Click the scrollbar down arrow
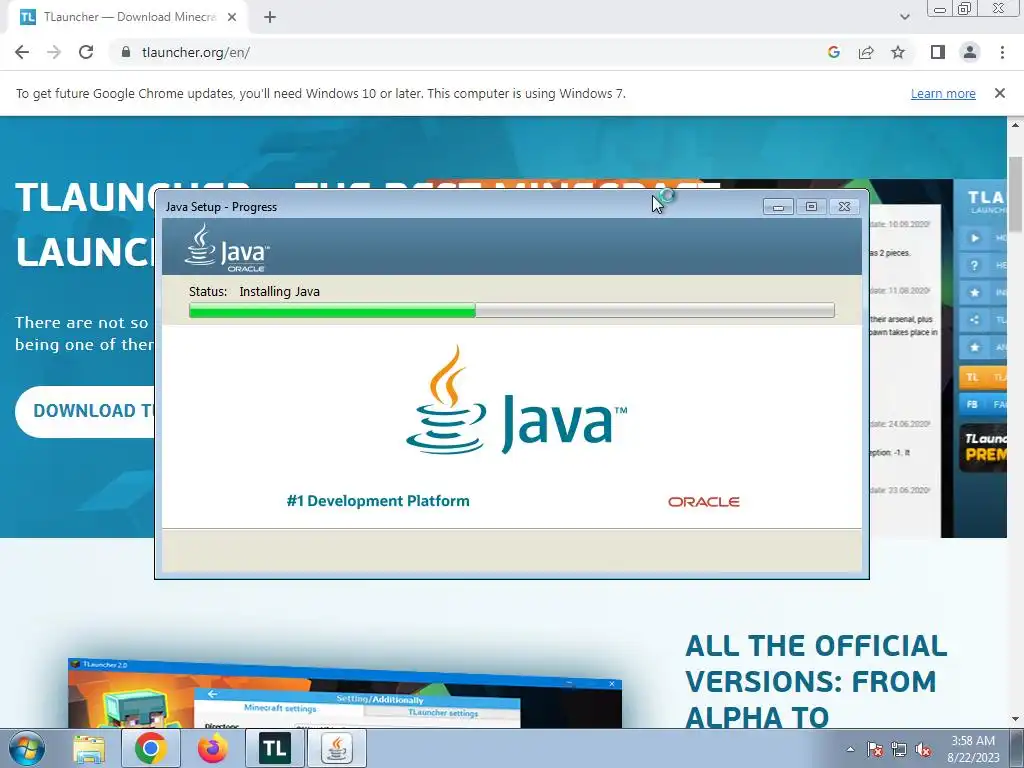This screenshot has width=1024, height=768. click(1016, 719)
